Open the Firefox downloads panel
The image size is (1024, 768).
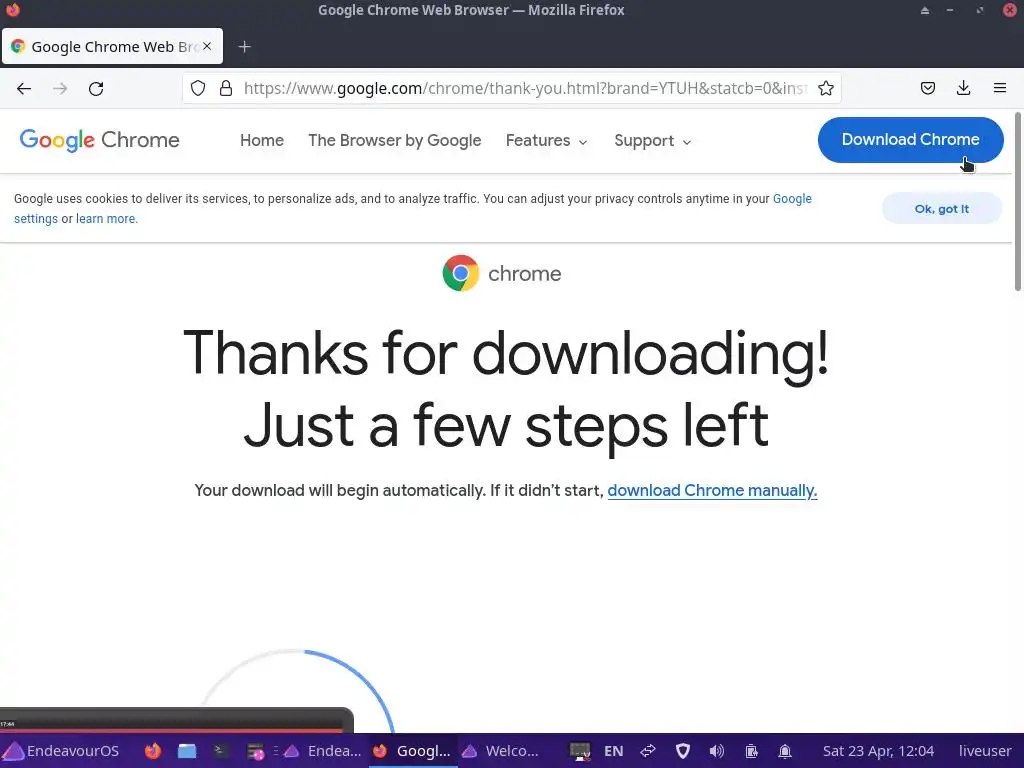point(963,88)
